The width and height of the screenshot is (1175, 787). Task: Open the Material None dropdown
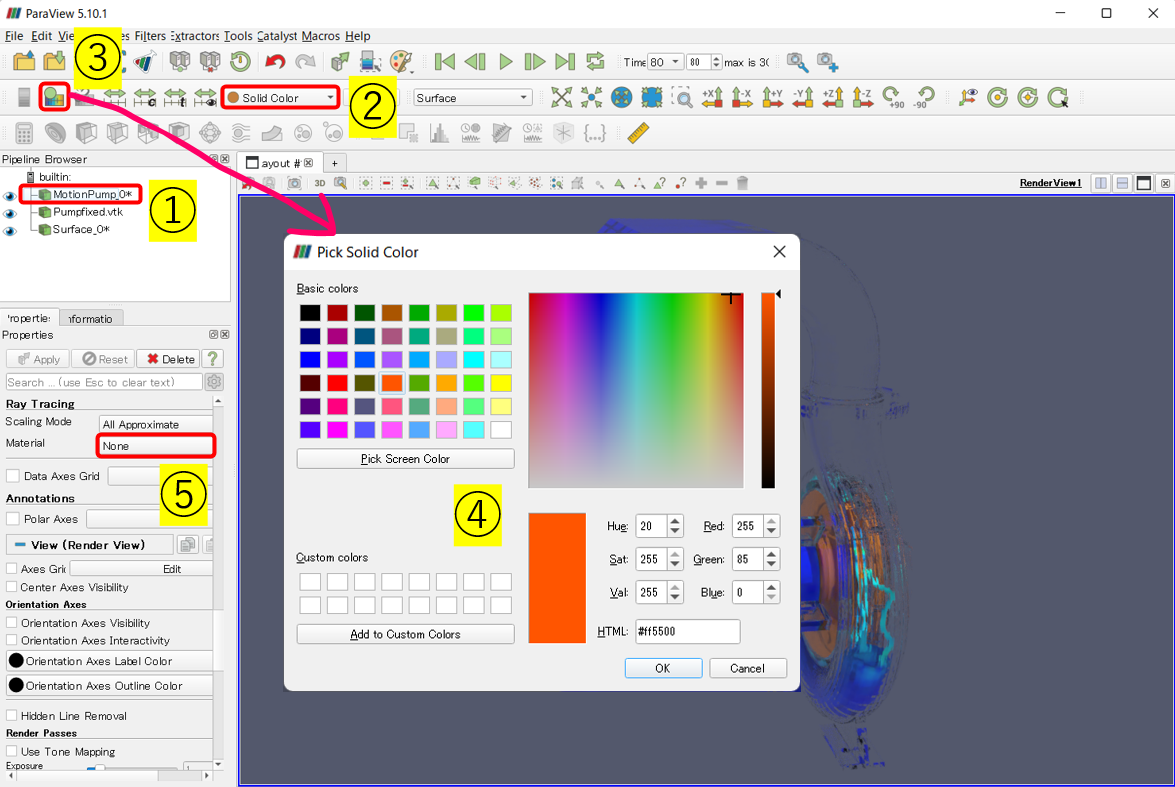(x=156, y=446)
